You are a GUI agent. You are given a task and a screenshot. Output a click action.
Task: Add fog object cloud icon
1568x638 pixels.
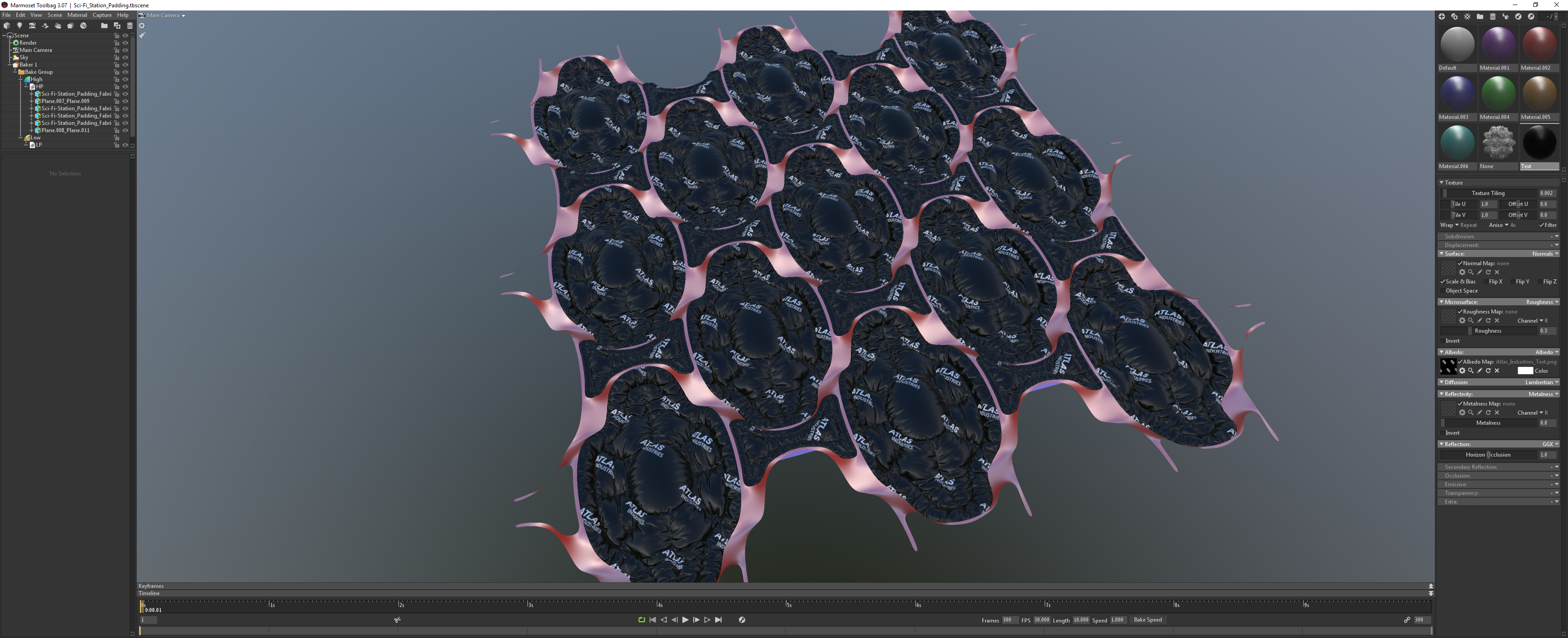(x=58, y=26)
